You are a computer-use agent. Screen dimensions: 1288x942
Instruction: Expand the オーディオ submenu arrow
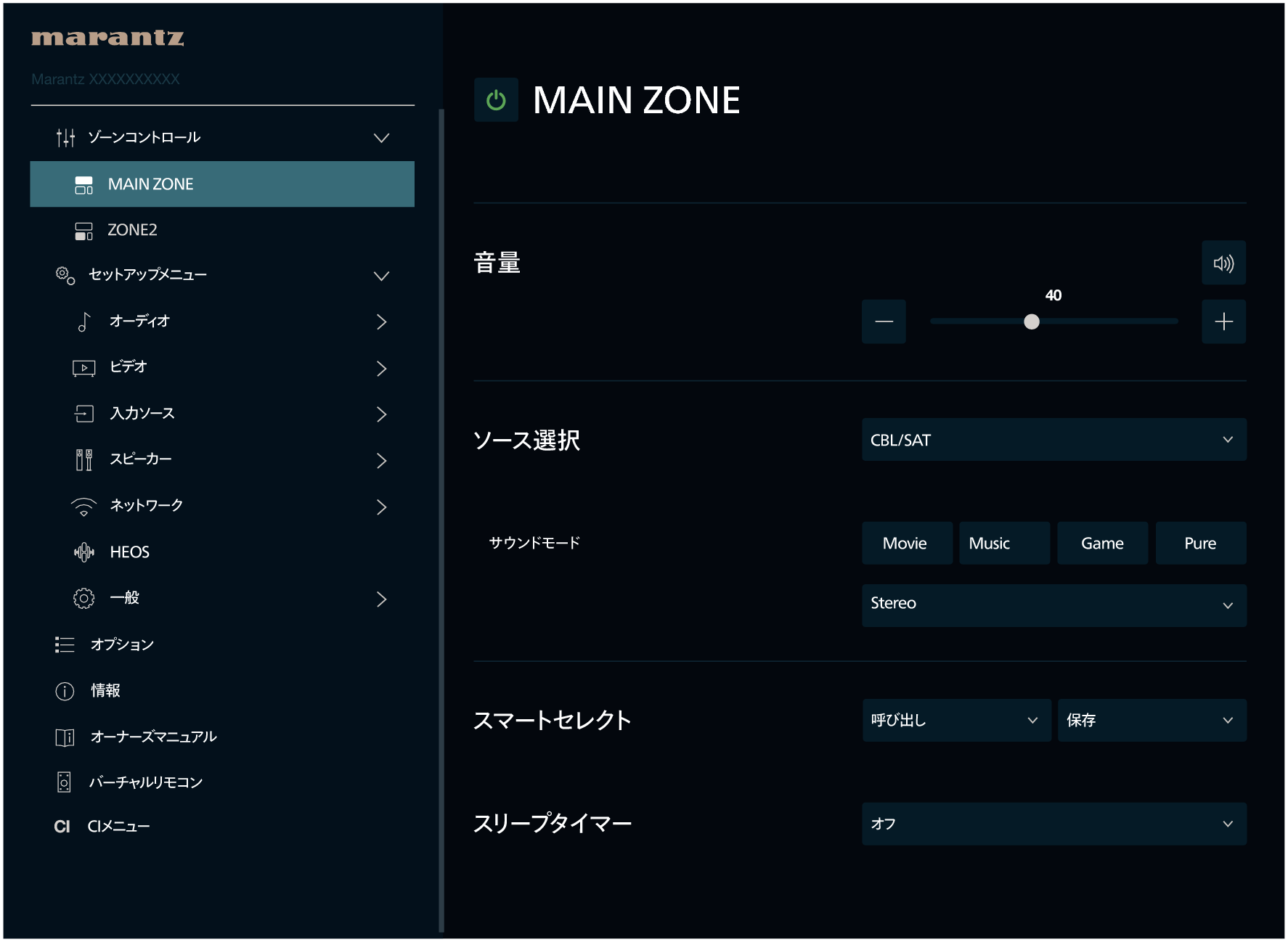point(382,322)
